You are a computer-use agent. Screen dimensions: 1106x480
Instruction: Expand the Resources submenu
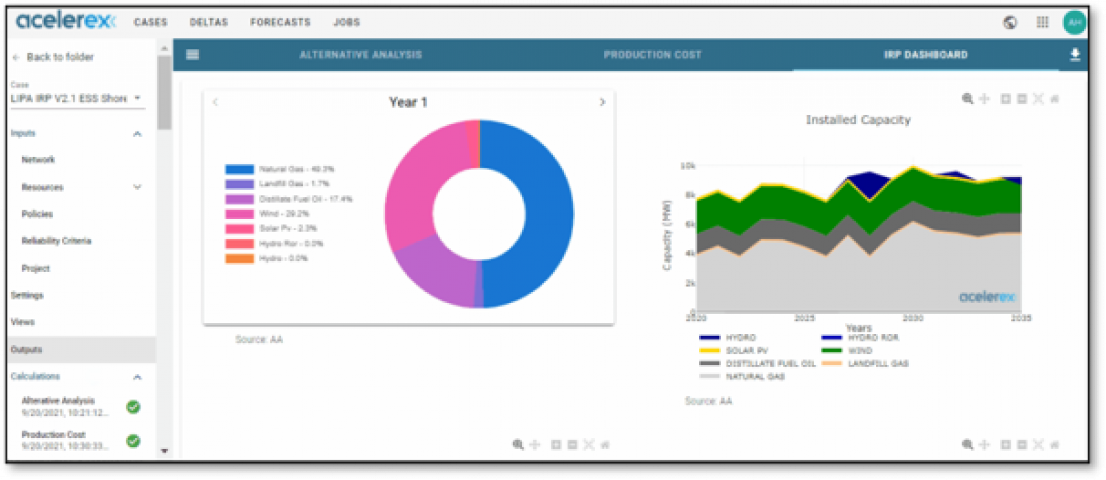[x=137, y=187]
